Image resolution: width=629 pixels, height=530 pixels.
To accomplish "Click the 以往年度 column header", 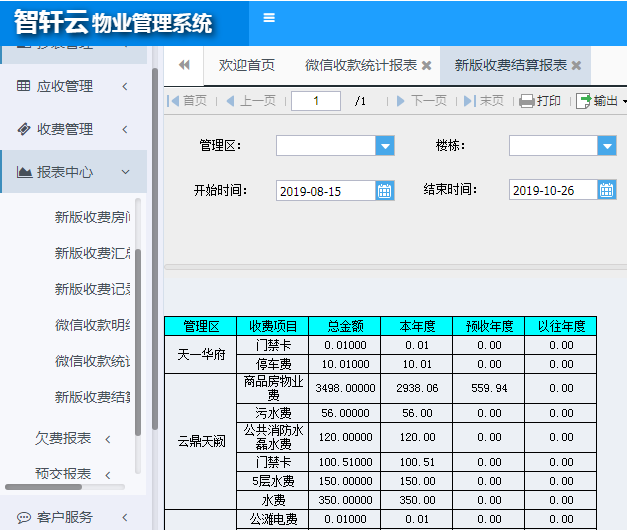I will (561, 326).
